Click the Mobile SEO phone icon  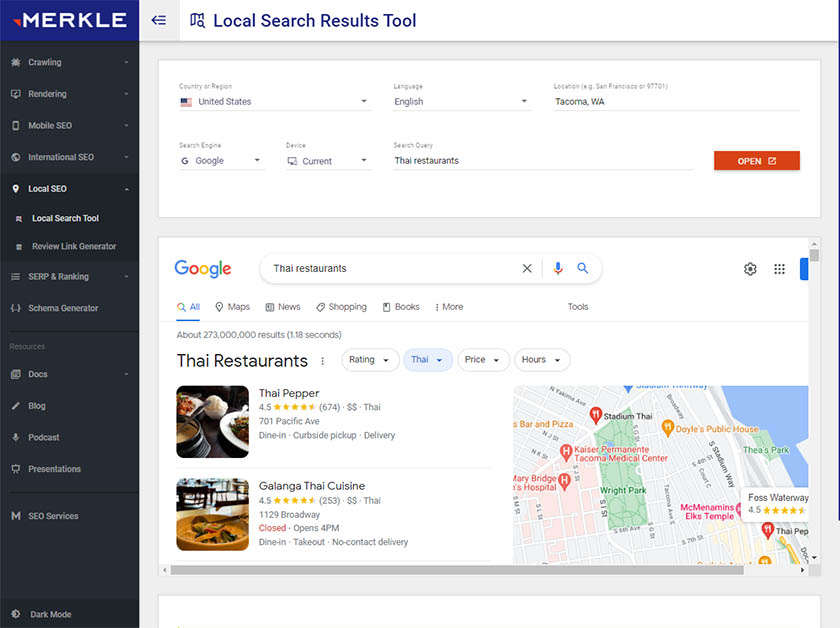tap(16, 125)
